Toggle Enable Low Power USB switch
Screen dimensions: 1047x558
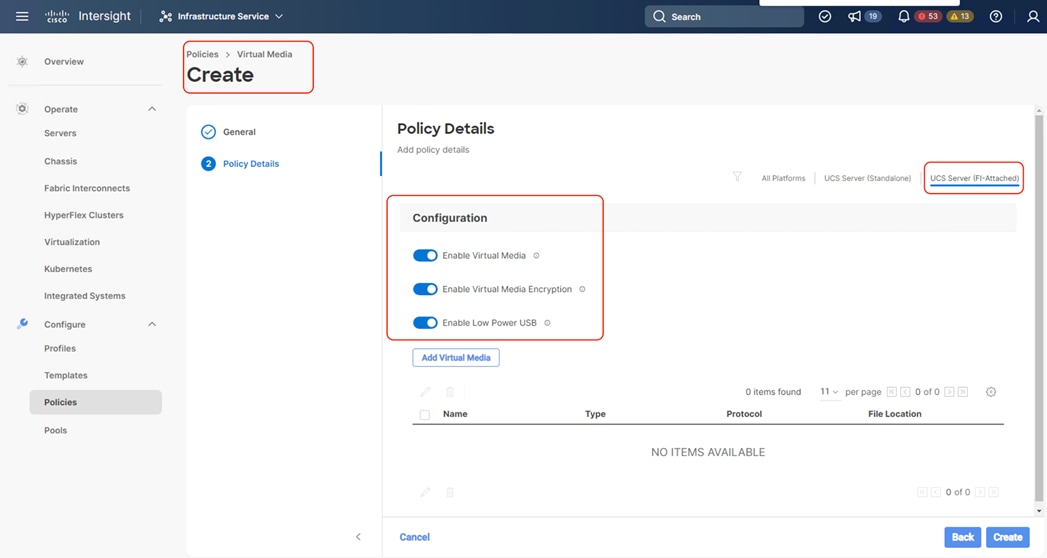tap(425, 322)
